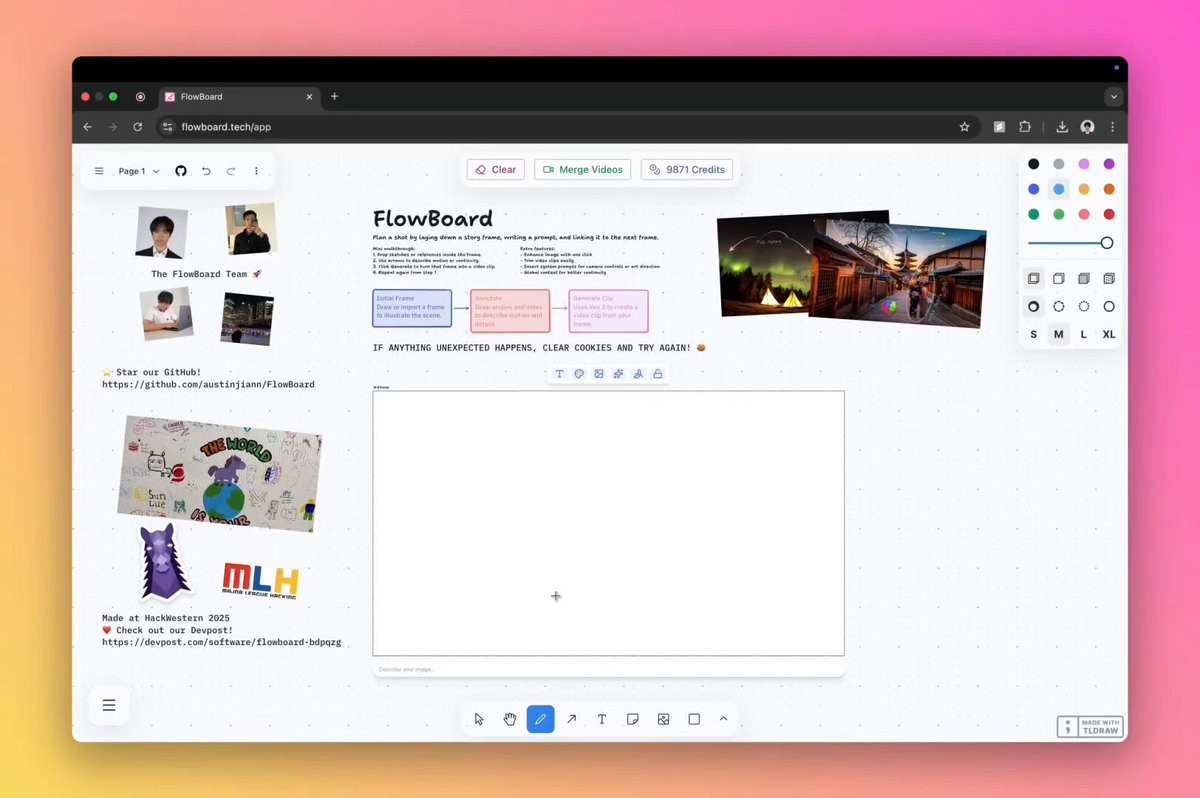Open the palette icon on frame toolbar
Screen dimensions: 1200x798
point(579,374)
